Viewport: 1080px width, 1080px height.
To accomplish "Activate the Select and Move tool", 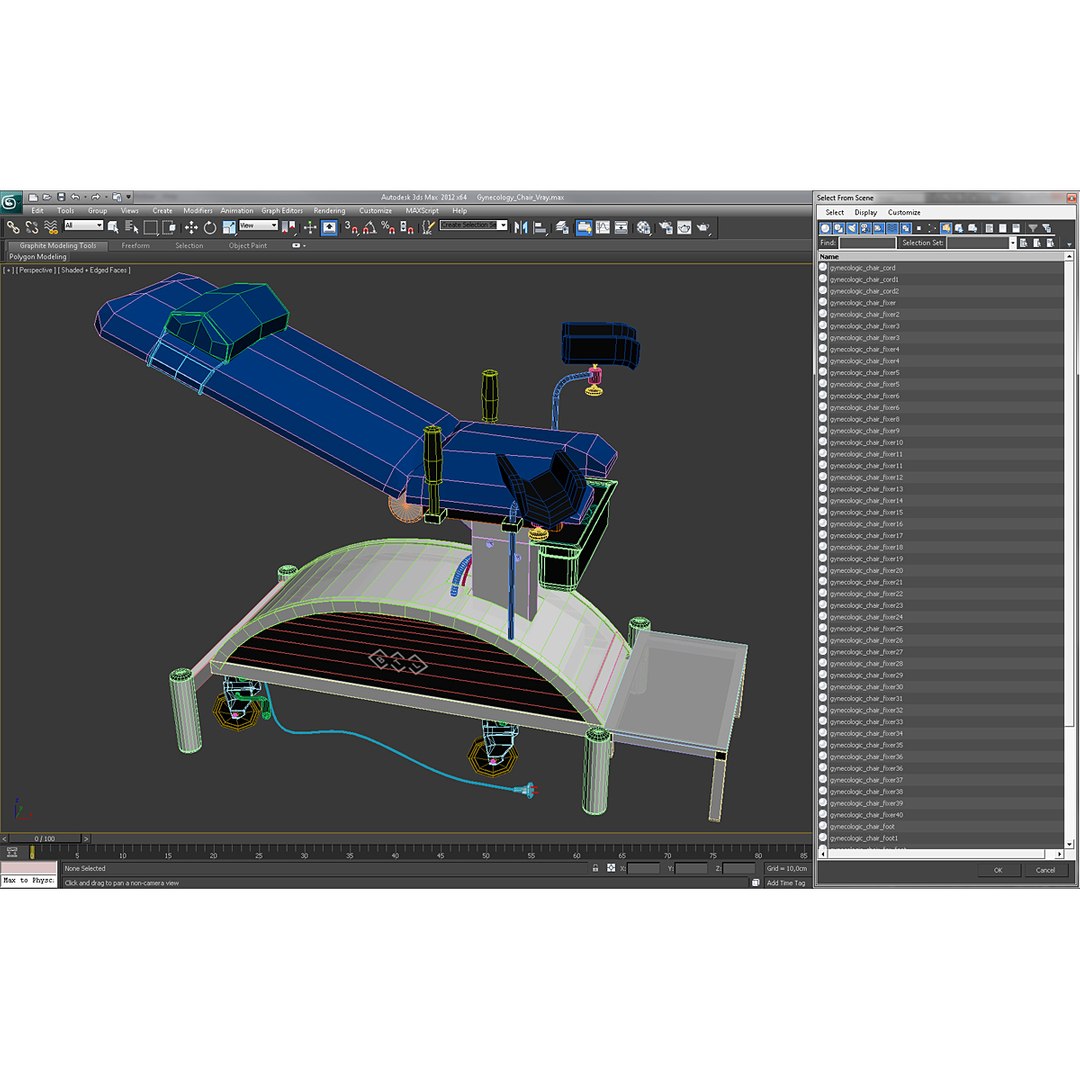I will tap(191, 227).
